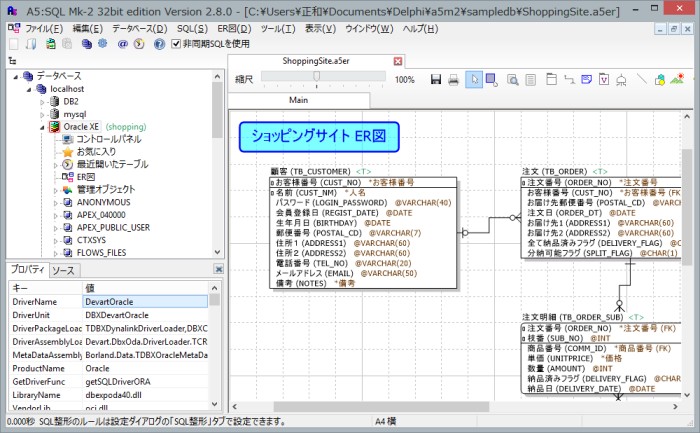700x433 pixels.
Task: Select the lamp-shaped tool icon in ER toolbar
Action: pyautogui.click(x=621, y=80)
